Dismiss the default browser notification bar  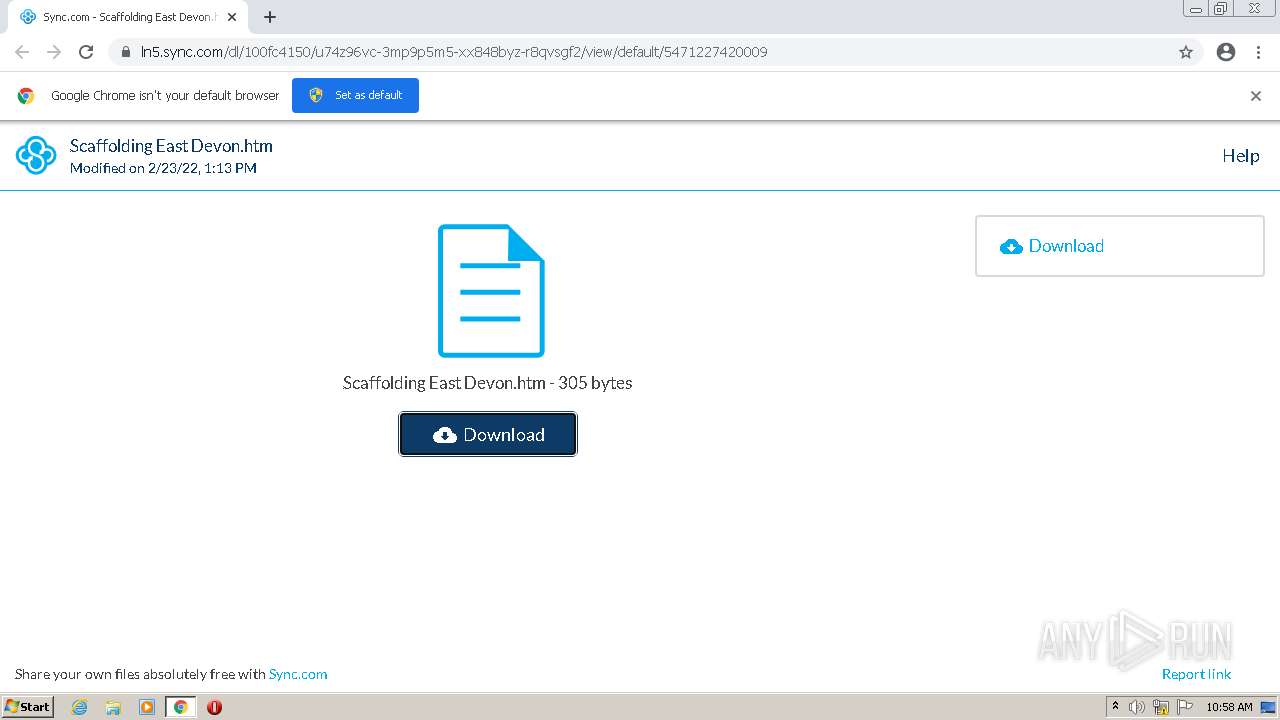pyautogui.click(x=1255, y=96)
